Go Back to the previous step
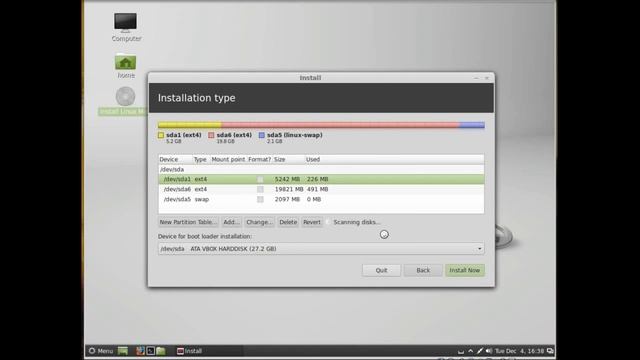This screenshot has height=360, width=640. coord(423,270)
